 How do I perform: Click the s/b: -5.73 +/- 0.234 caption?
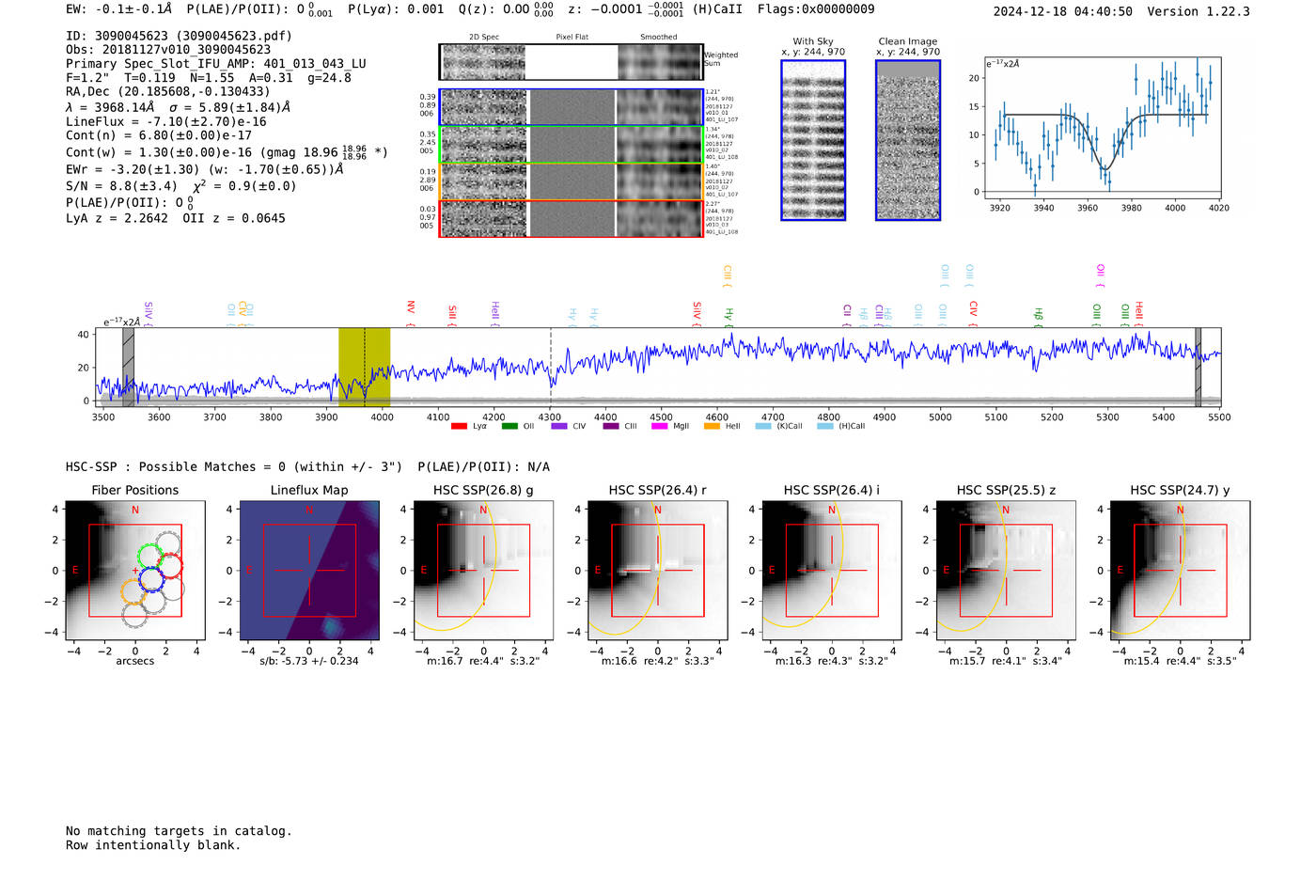point(309,661)
